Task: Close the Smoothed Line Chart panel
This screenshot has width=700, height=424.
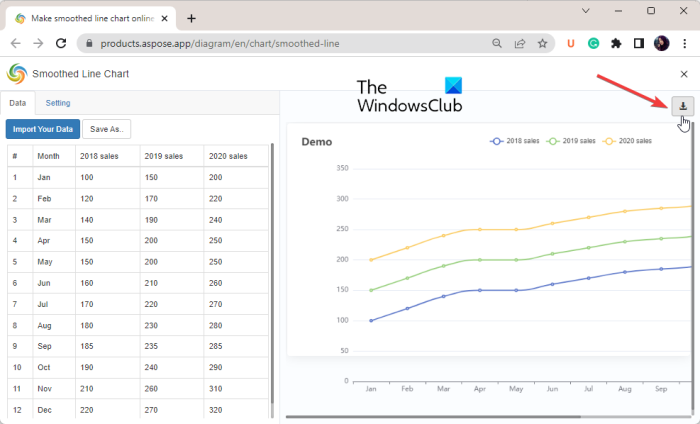Action: click(683, 74)
